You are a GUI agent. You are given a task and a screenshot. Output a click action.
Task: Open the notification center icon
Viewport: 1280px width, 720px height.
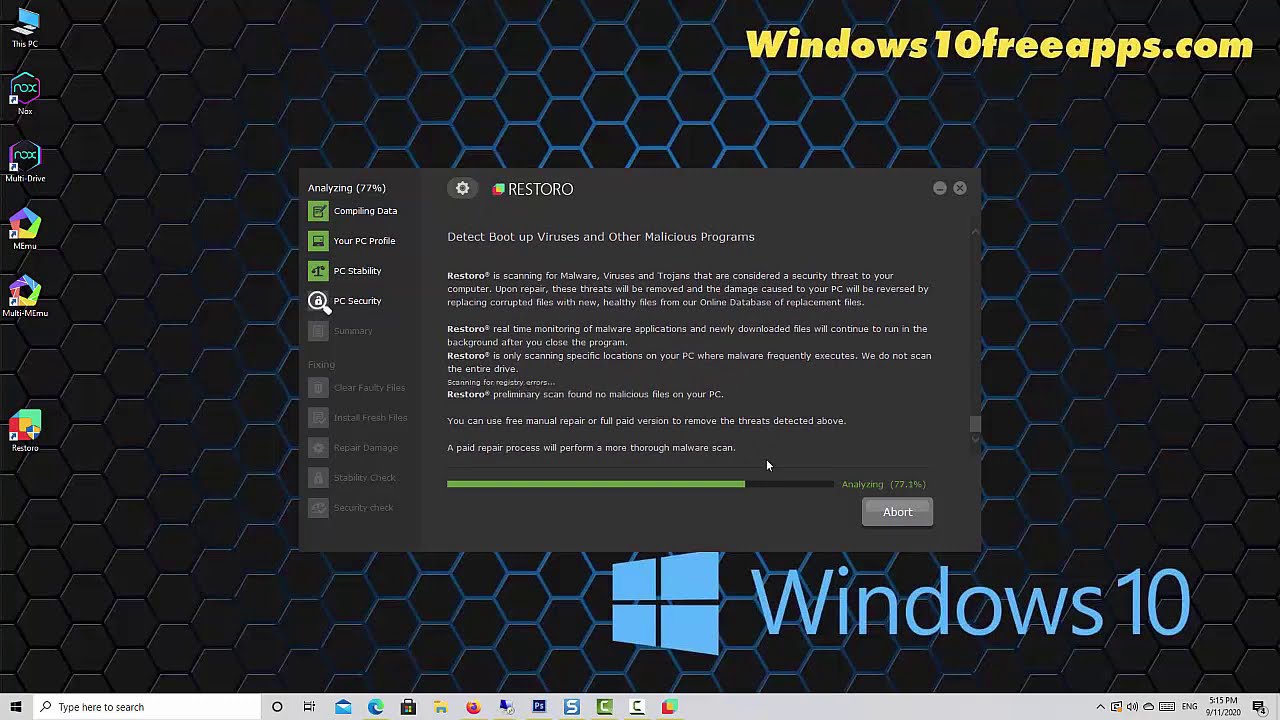coord(1259,707)
